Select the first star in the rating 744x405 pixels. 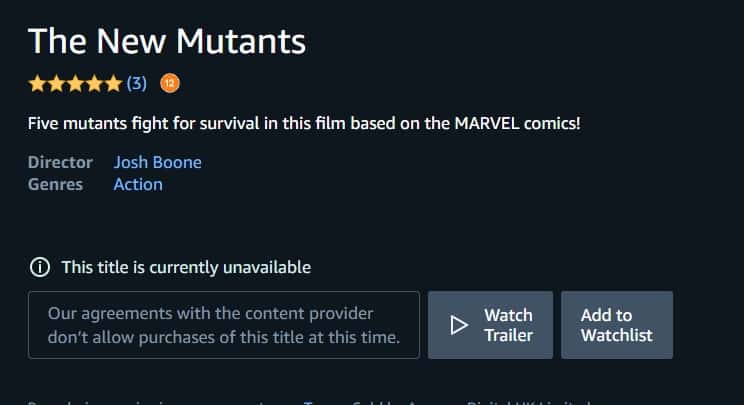tap(37, 84)
